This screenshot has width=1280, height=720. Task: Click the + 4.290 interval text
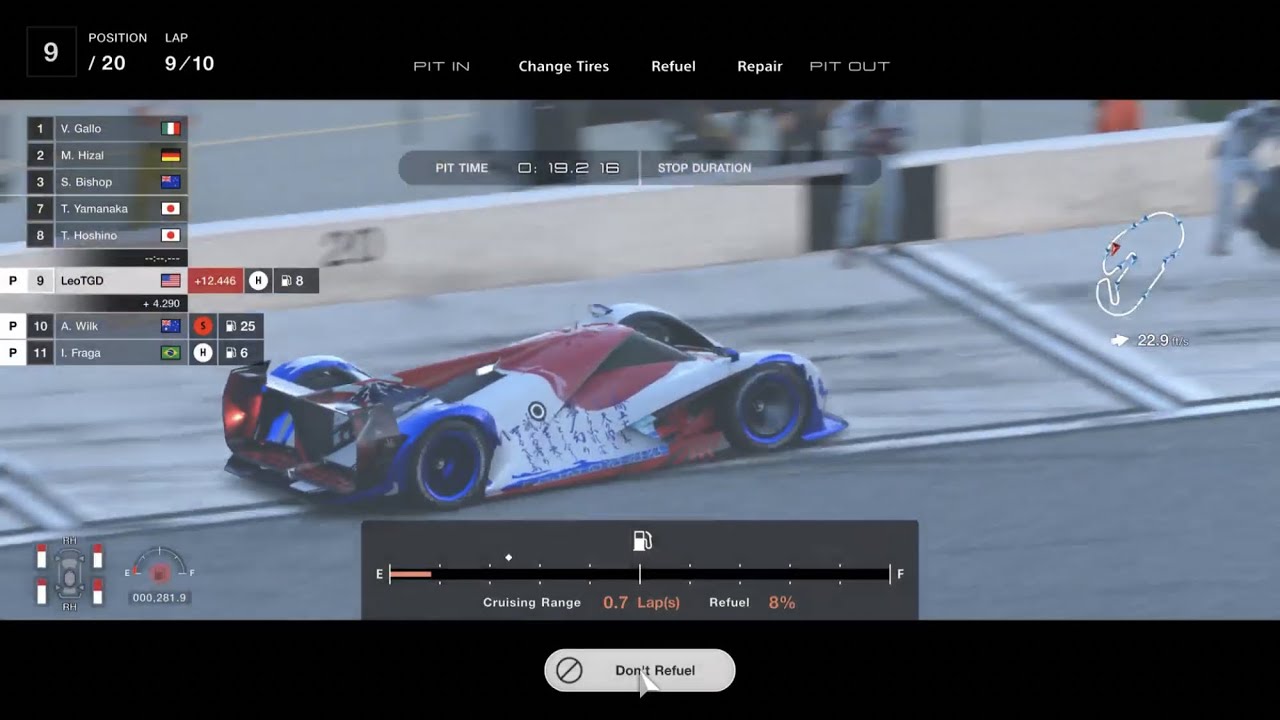(x=161, y=303)
